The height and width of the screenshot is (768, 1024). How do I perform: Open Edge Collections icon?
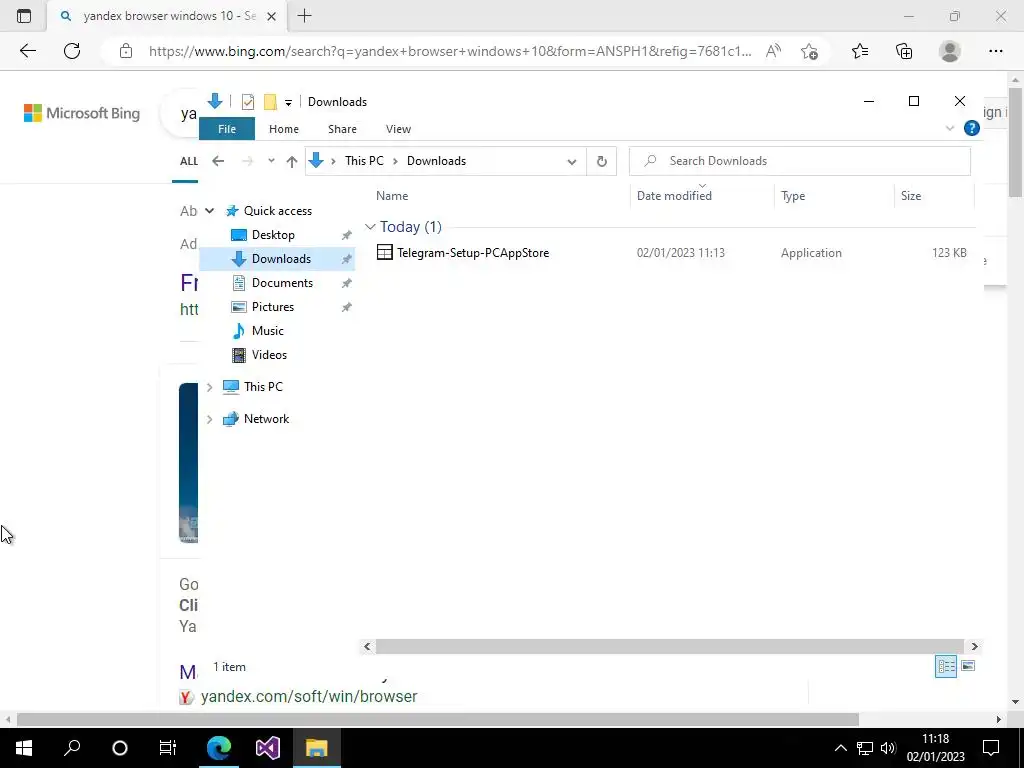(904, 51)
